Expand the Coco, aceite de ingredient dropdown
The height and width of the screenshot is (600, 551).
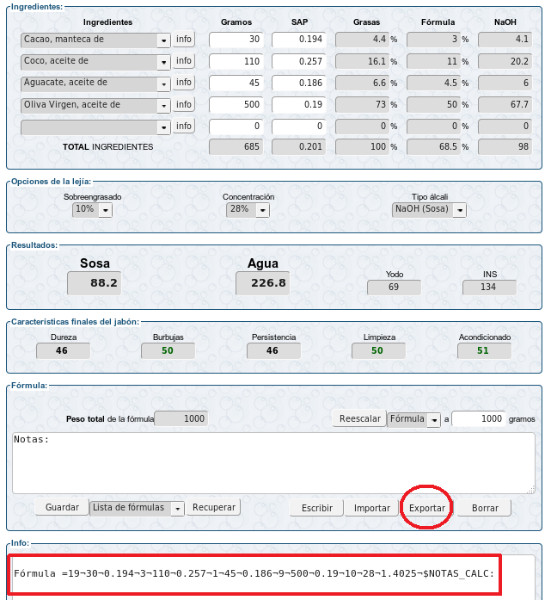96,62
